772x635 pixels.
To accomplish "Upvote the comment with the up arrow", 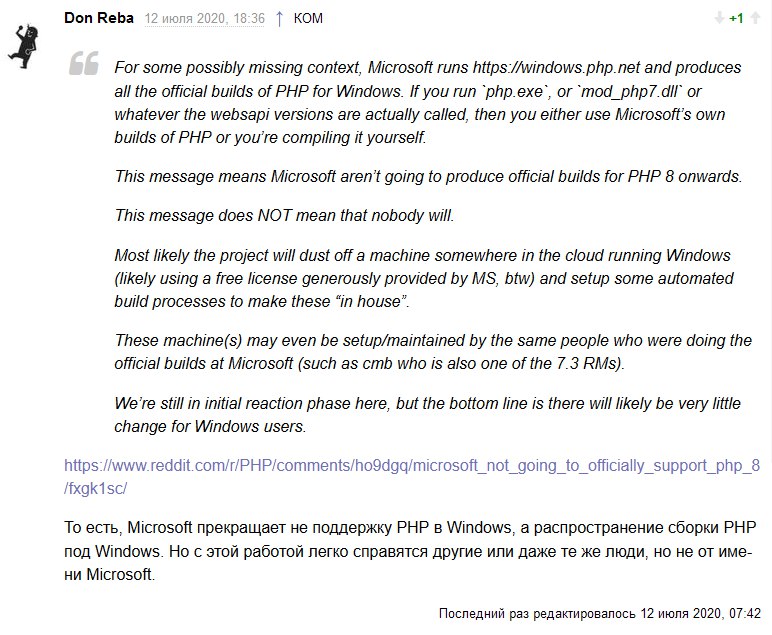I will click(755, 18).
